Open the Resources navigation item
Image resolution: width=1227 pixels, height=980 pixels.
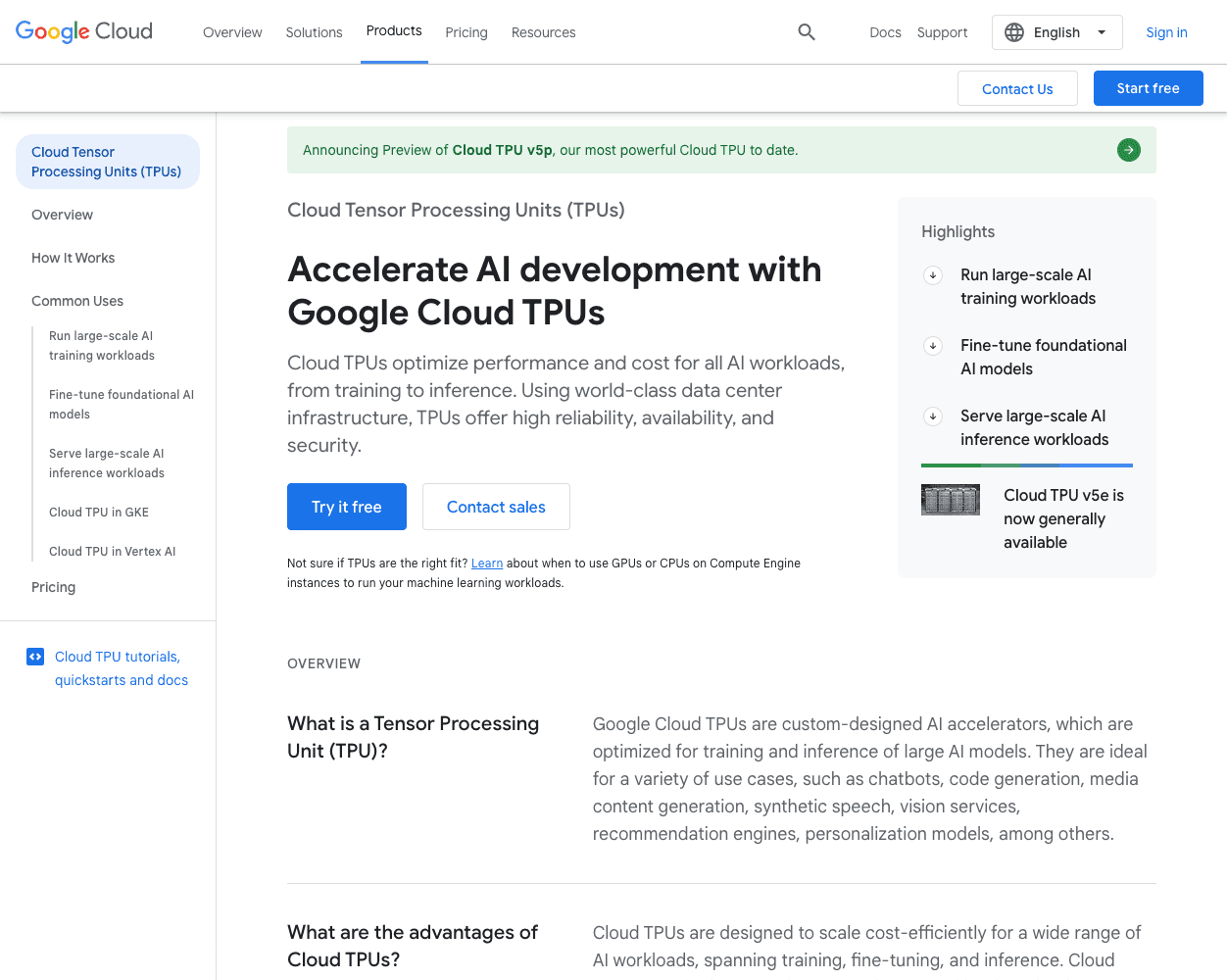tap(544, 32)
